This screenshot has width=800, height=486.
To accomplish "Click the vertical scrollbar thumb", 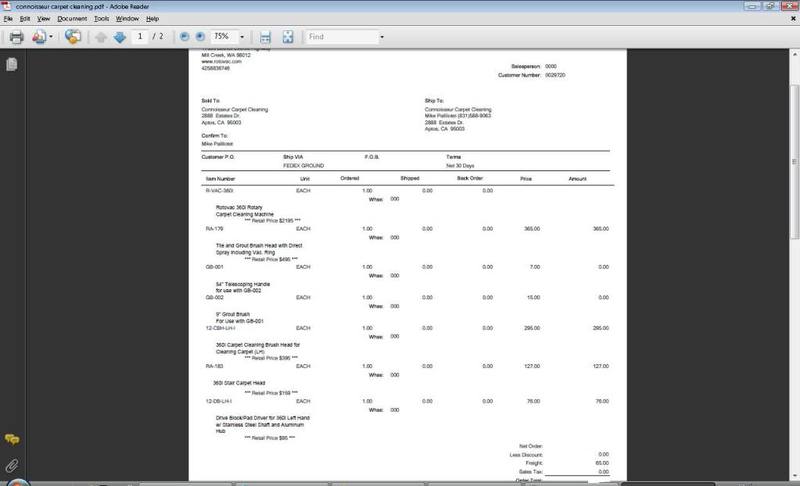I will [794, 162].
